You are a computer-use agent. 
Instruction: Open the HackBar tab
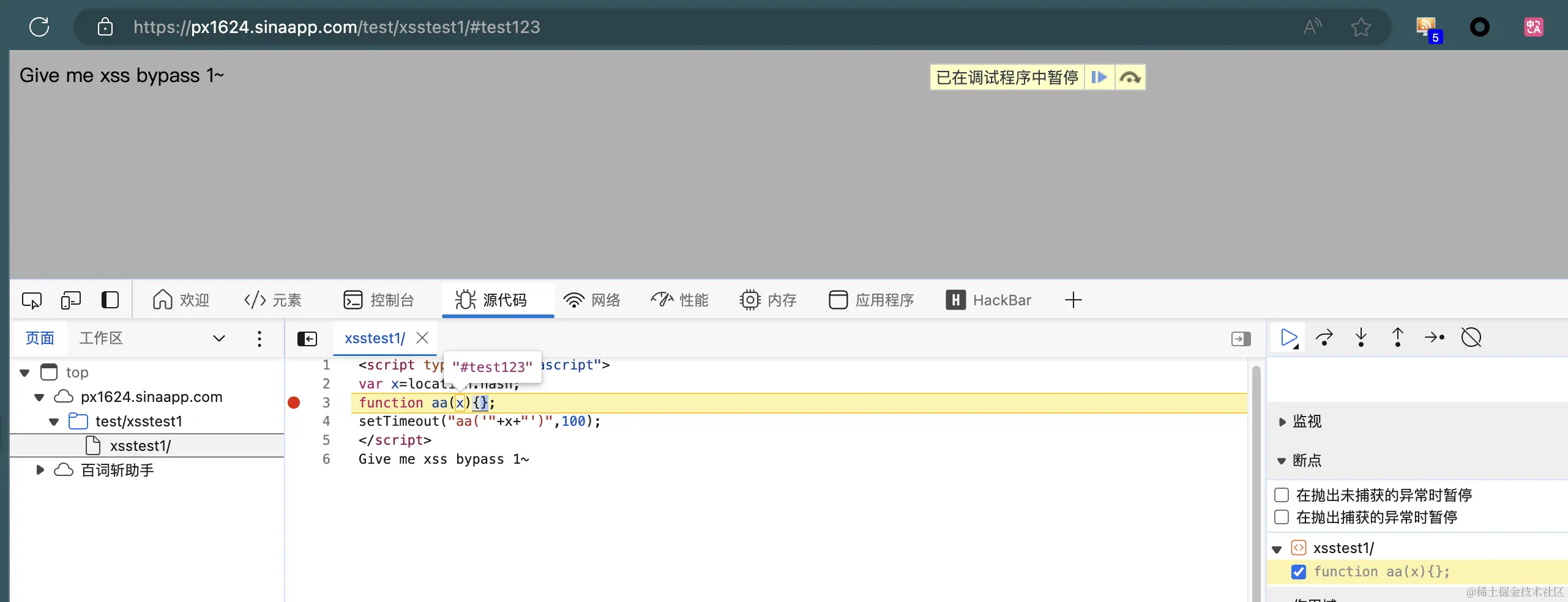tap(989, 300)
